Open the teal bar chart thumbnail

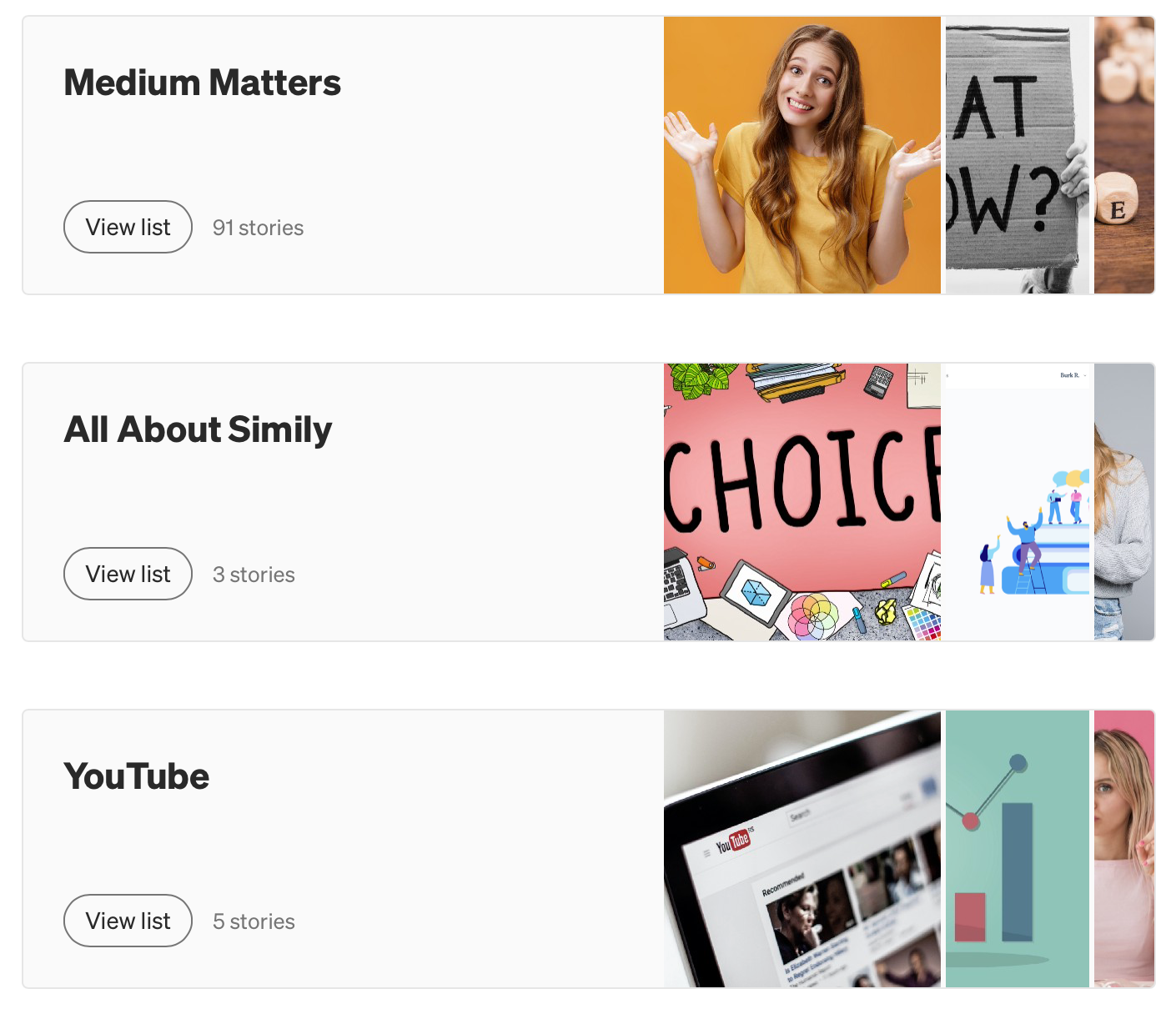pos(1018,849)
